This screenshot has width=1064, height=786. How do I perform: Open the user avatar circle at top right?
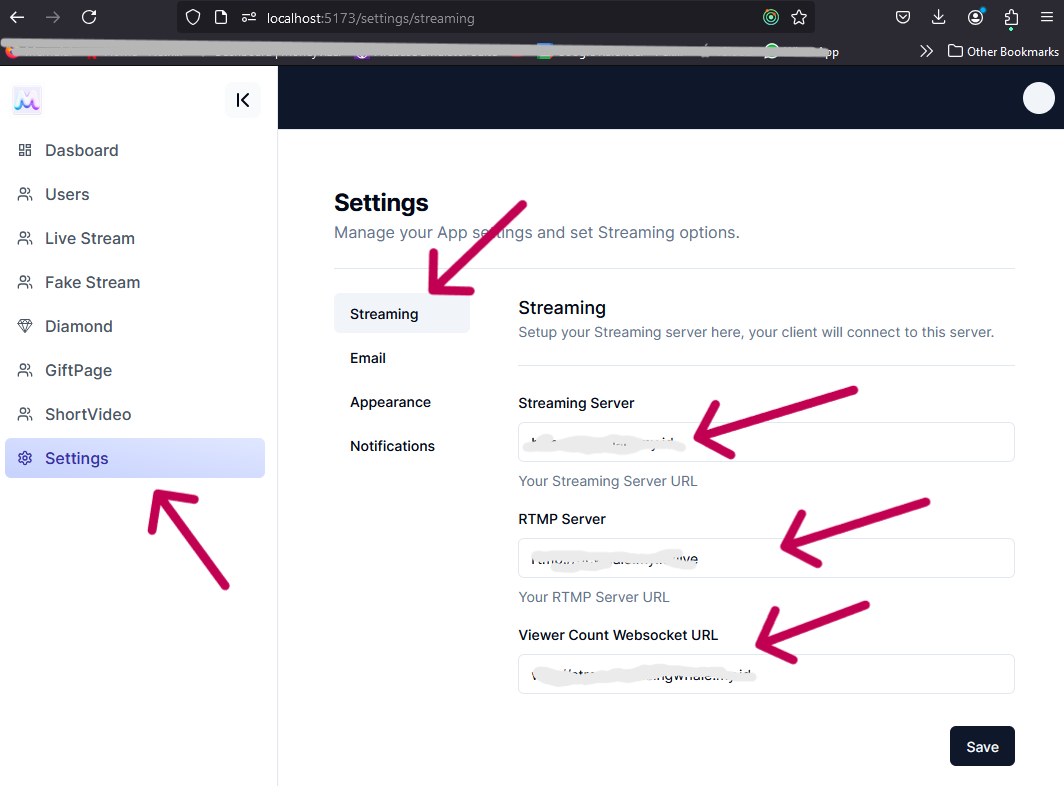(x=1039, y=98)
